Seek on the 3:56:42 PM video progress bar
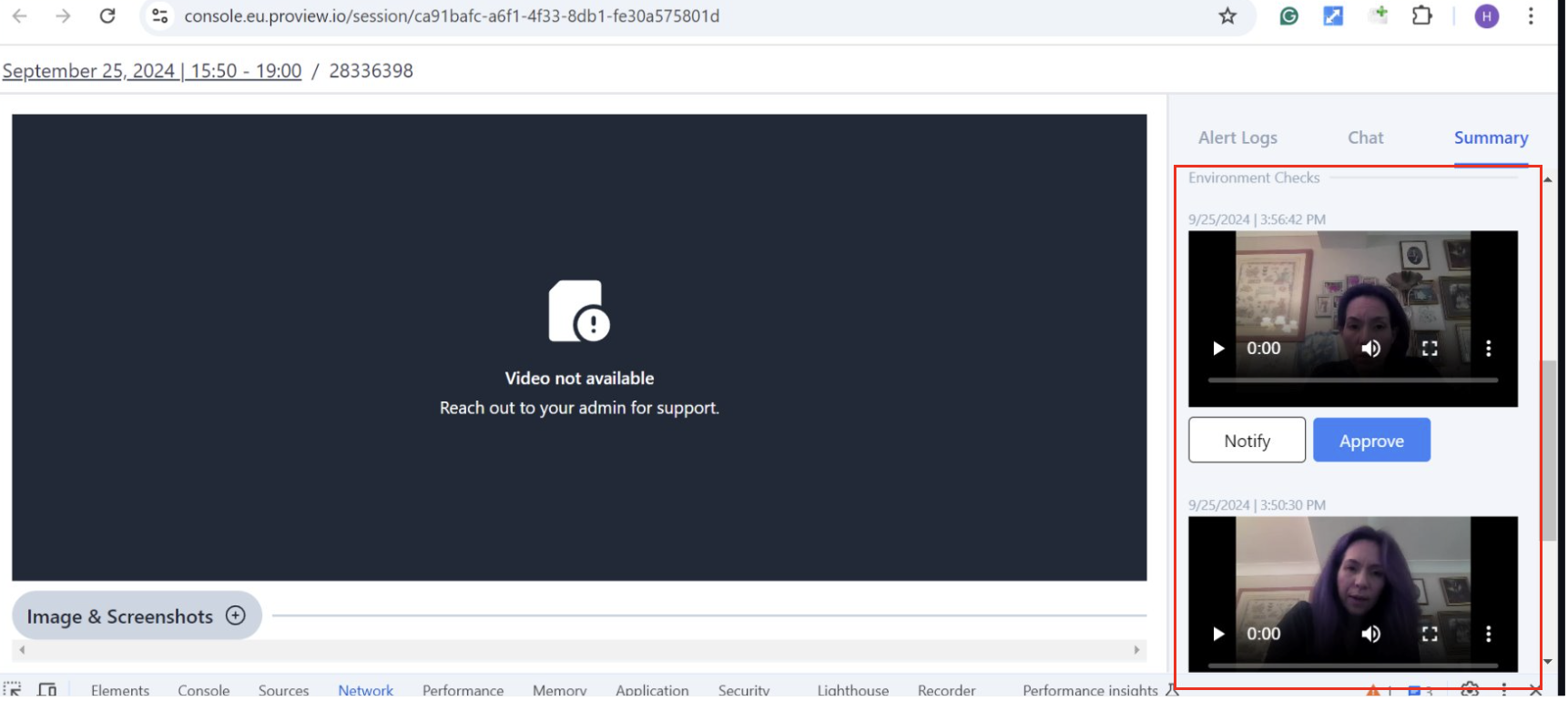Image resolution: width=1568 pixels, height=701 pixels. (x=1352, y=380)
